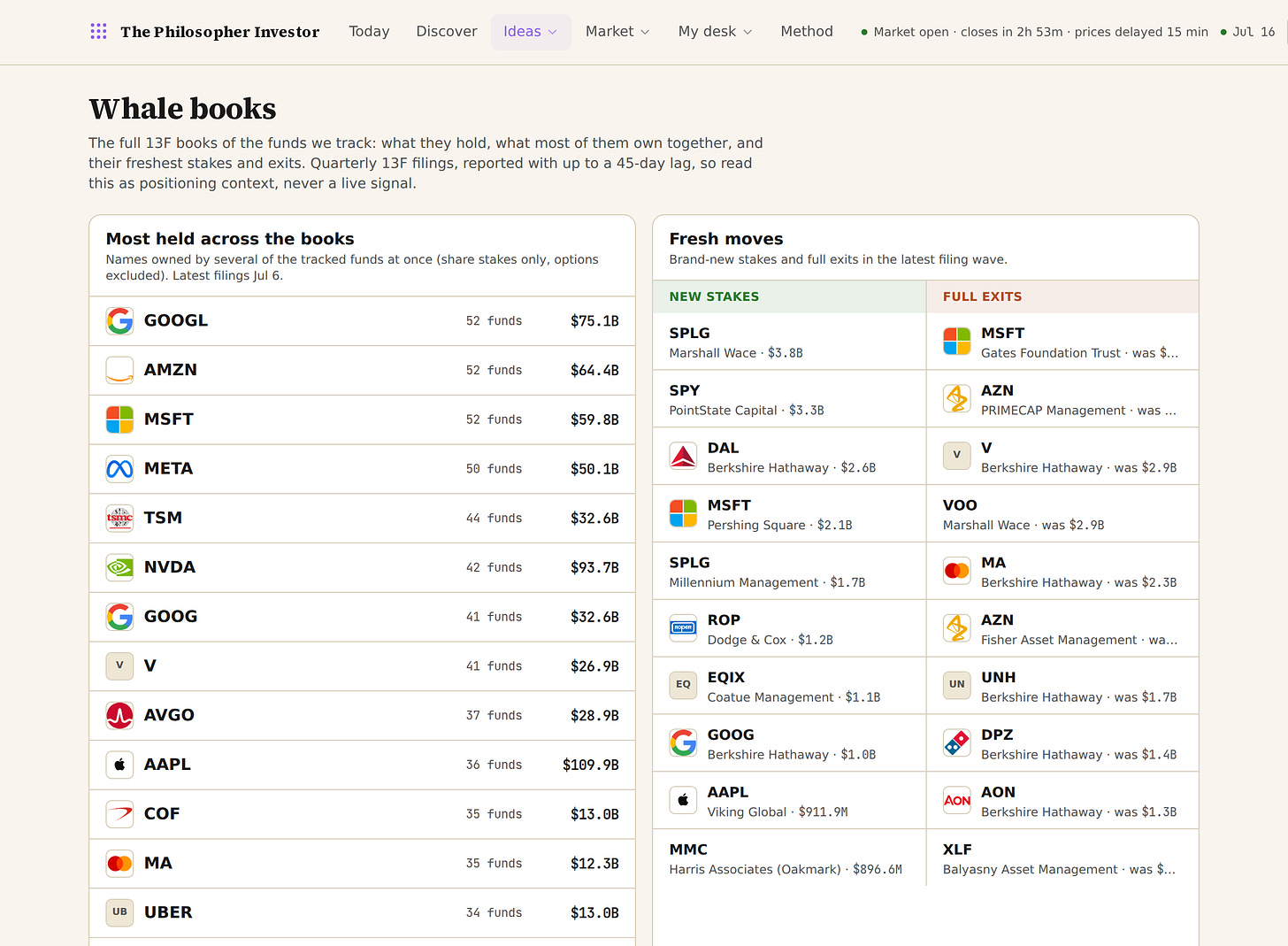
Task: Click META '50 funds' count
Action: click(x=494, y=469)
